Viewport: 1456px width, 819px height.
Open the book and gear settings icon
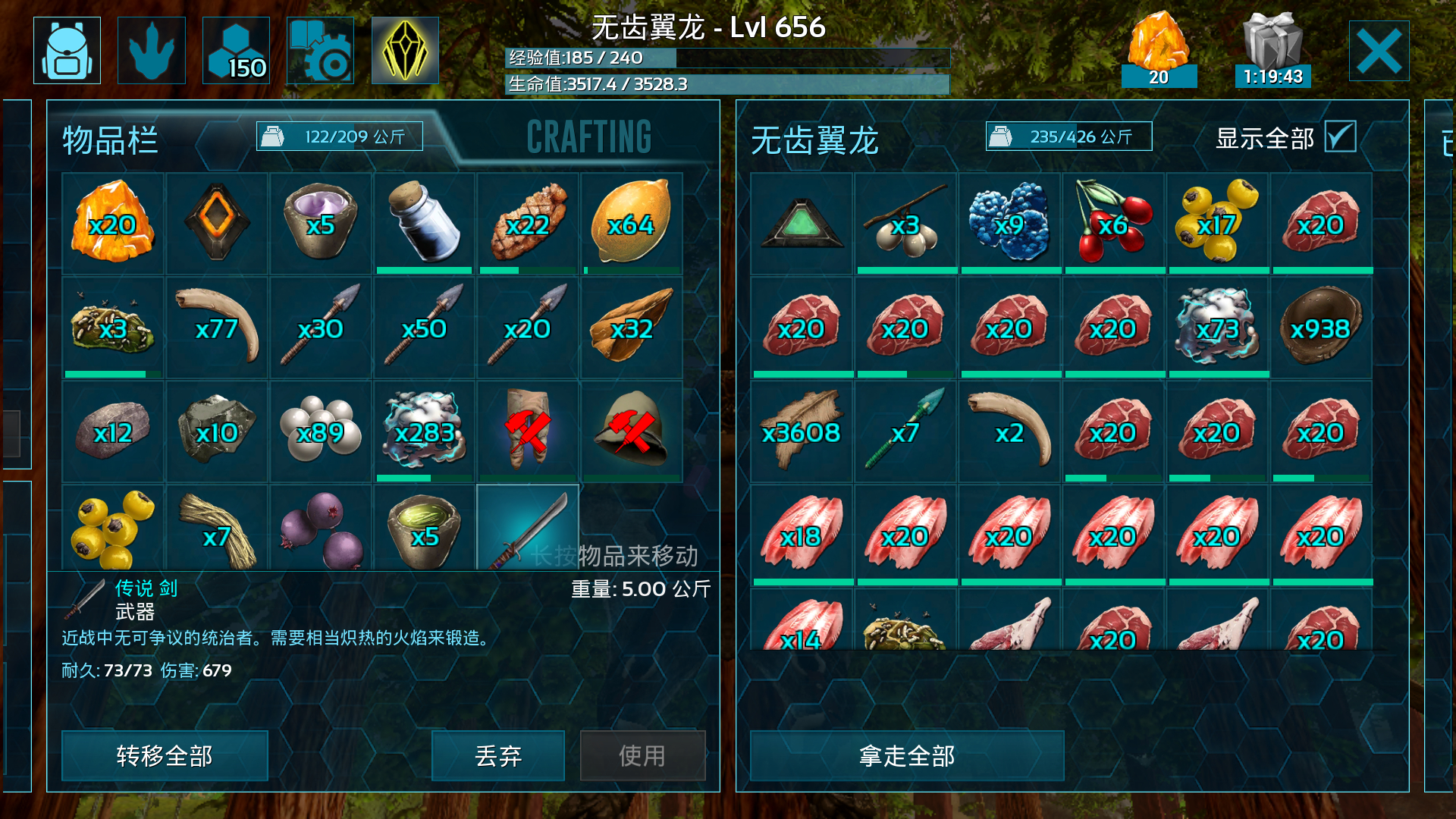pyautogui.click(x=320, y=50)
